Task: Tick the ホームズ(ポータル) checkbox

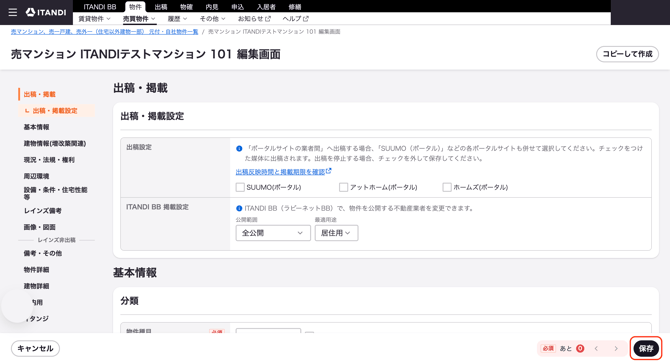Action: pyautogui.click(x=447, y=187)
